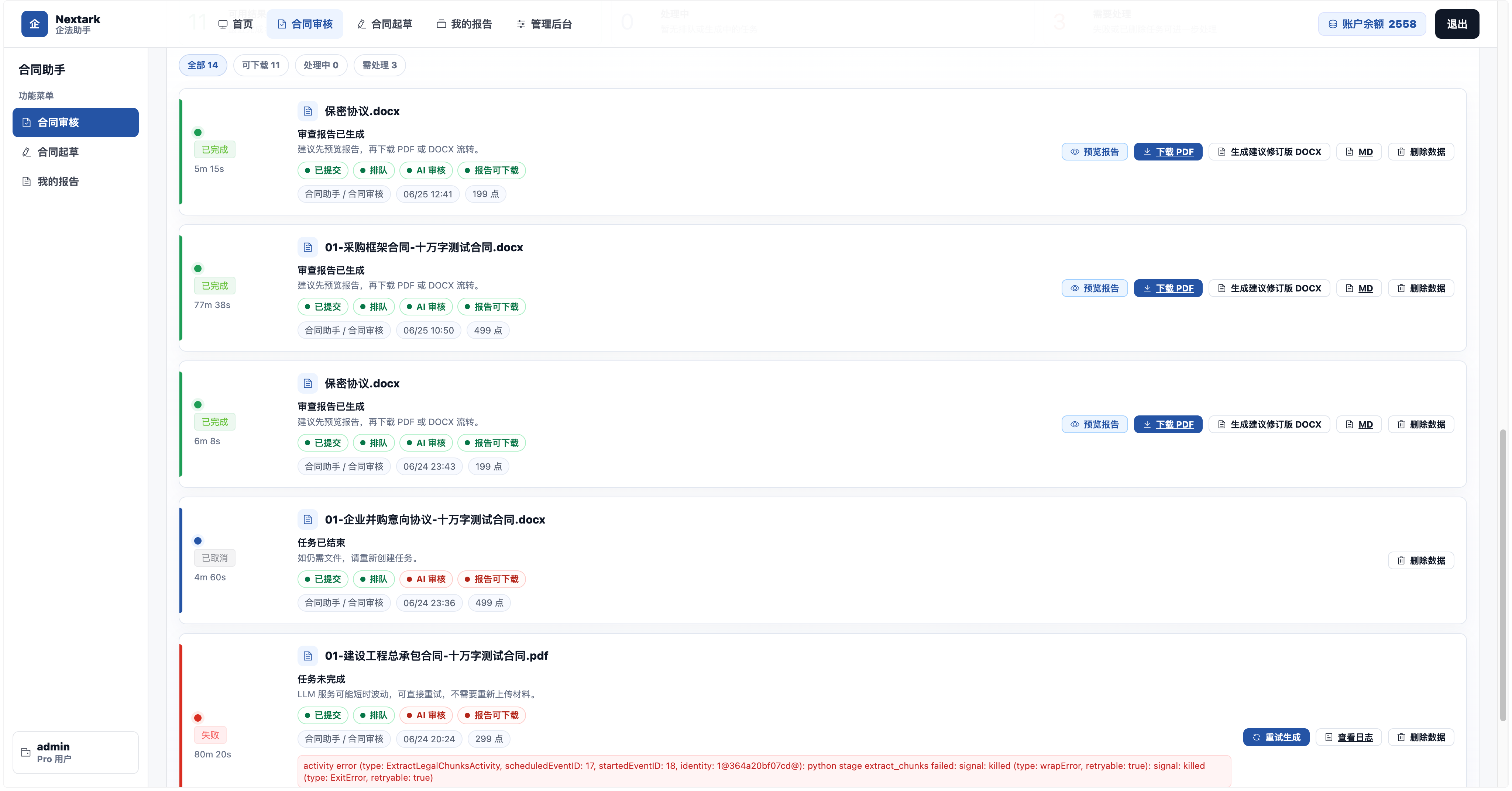1512x791 pixels.
Task: Download MD for 保密协议.docx dated 06/24 23:43
Action: pyautogui.click(x=1359, y=424)
